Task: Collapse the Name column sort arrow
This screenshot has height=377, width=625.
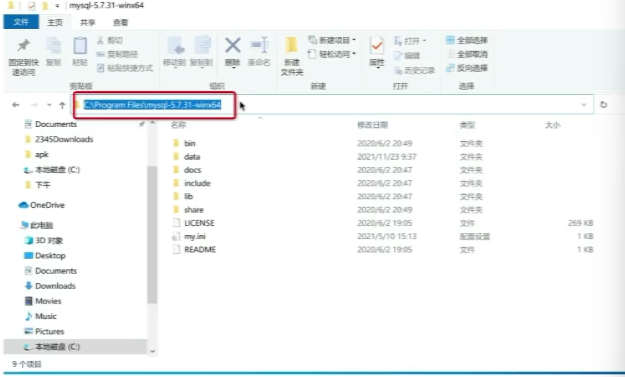Action: click(260, 118)
